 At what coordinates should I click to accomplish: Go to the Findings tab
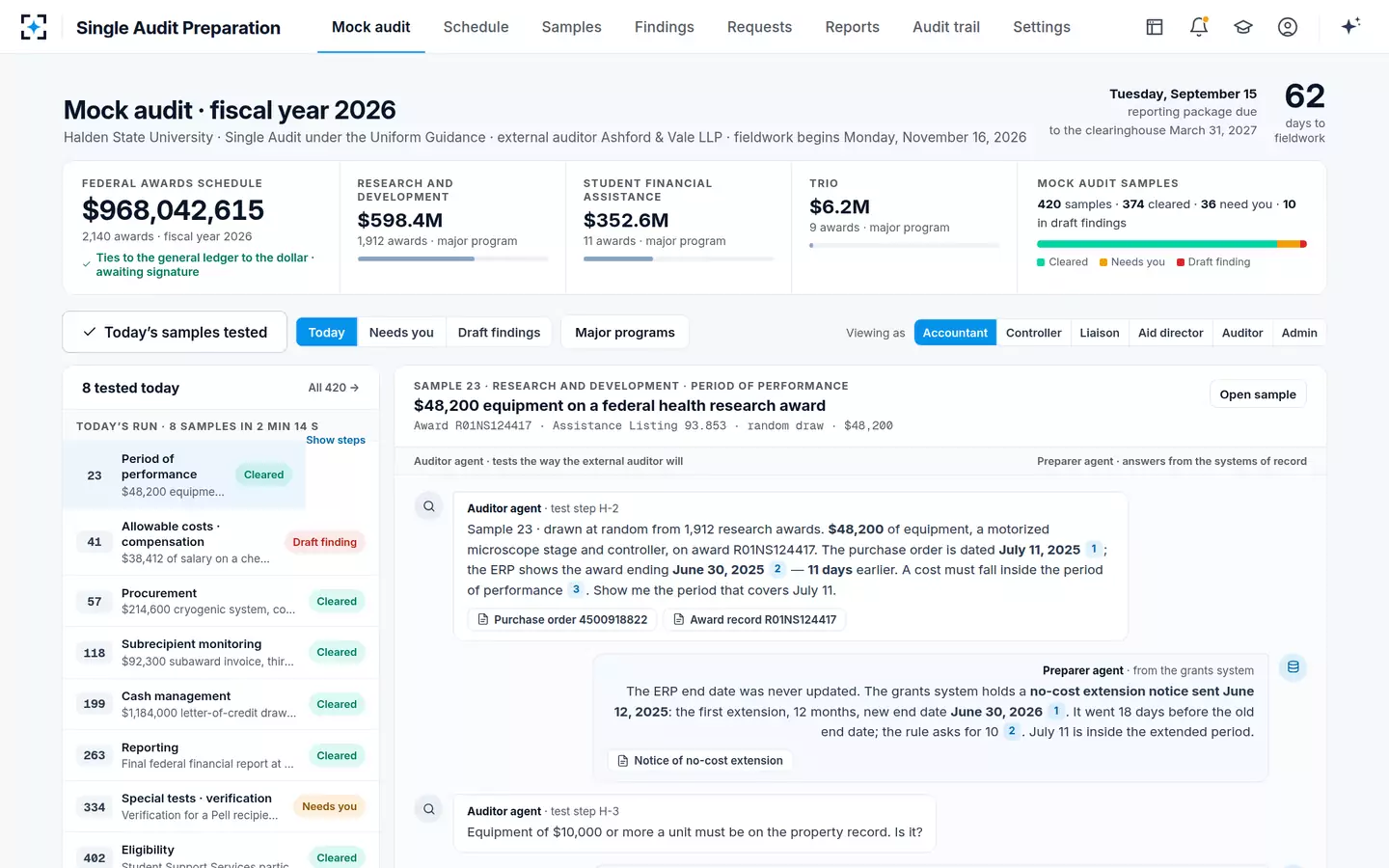click(x=665, y=27)
